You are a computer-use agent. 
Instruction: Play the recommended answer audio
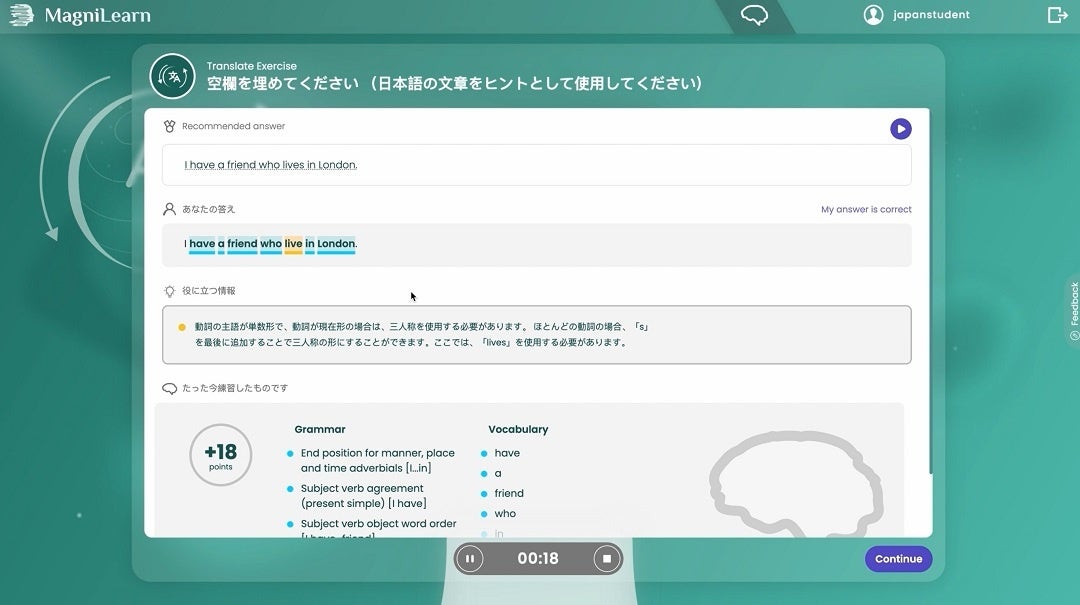tap(901, 128)
